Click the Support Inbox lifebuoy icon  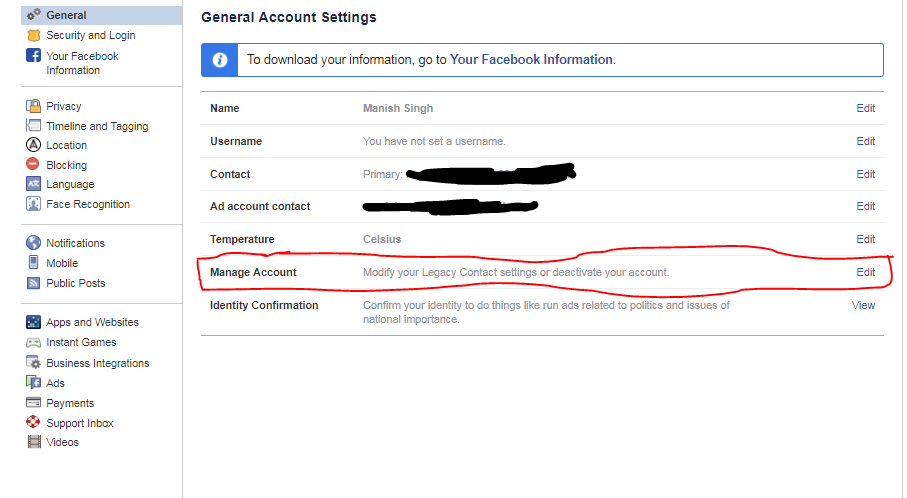pos(34,422)
